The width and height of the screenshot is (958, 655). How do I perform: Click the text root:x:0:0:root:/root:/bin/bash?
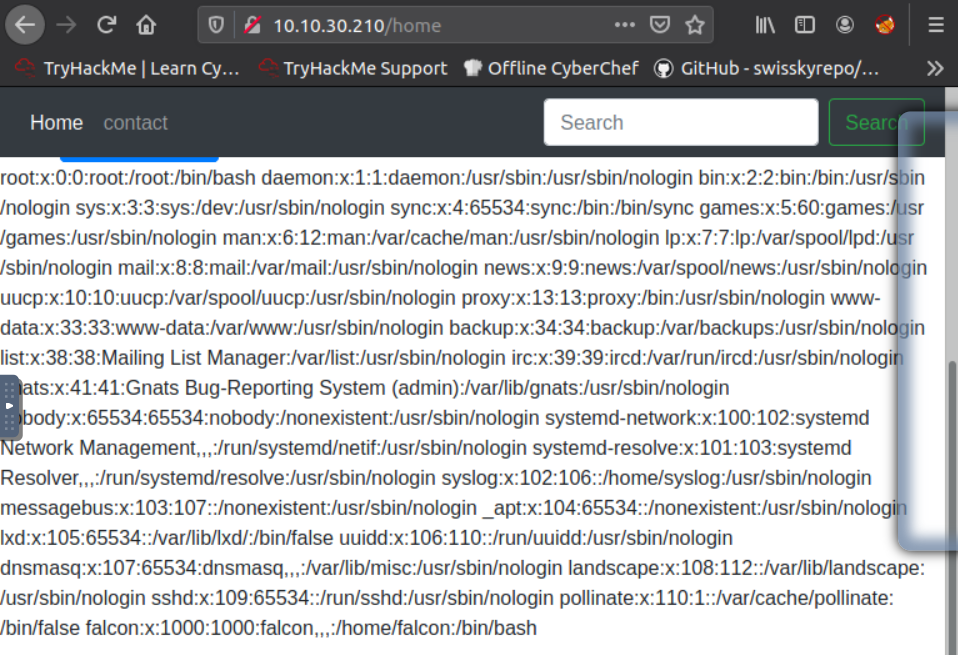tap(128, 178)
